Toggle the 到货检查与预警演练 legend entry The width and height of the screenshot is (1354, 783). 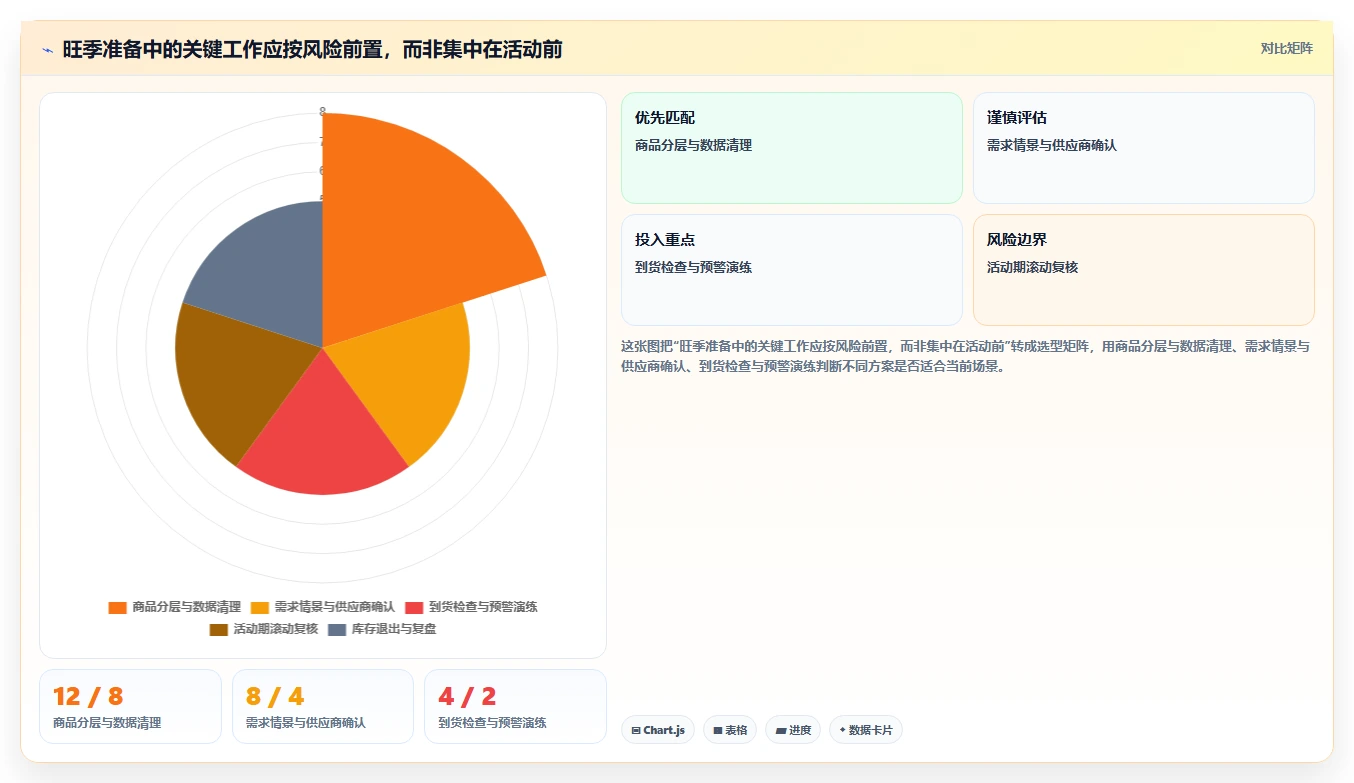470,607
